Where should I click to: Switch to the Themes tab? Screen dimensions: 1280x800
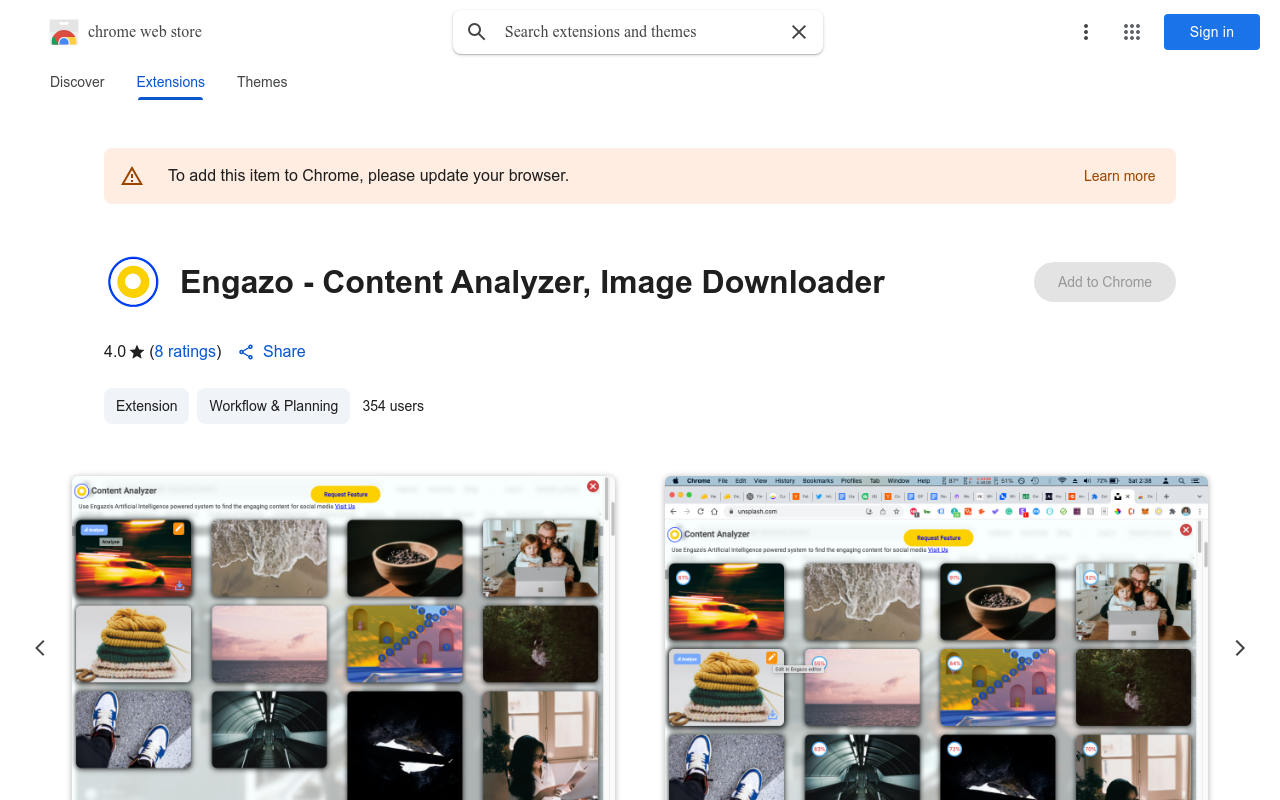point(262,82)
